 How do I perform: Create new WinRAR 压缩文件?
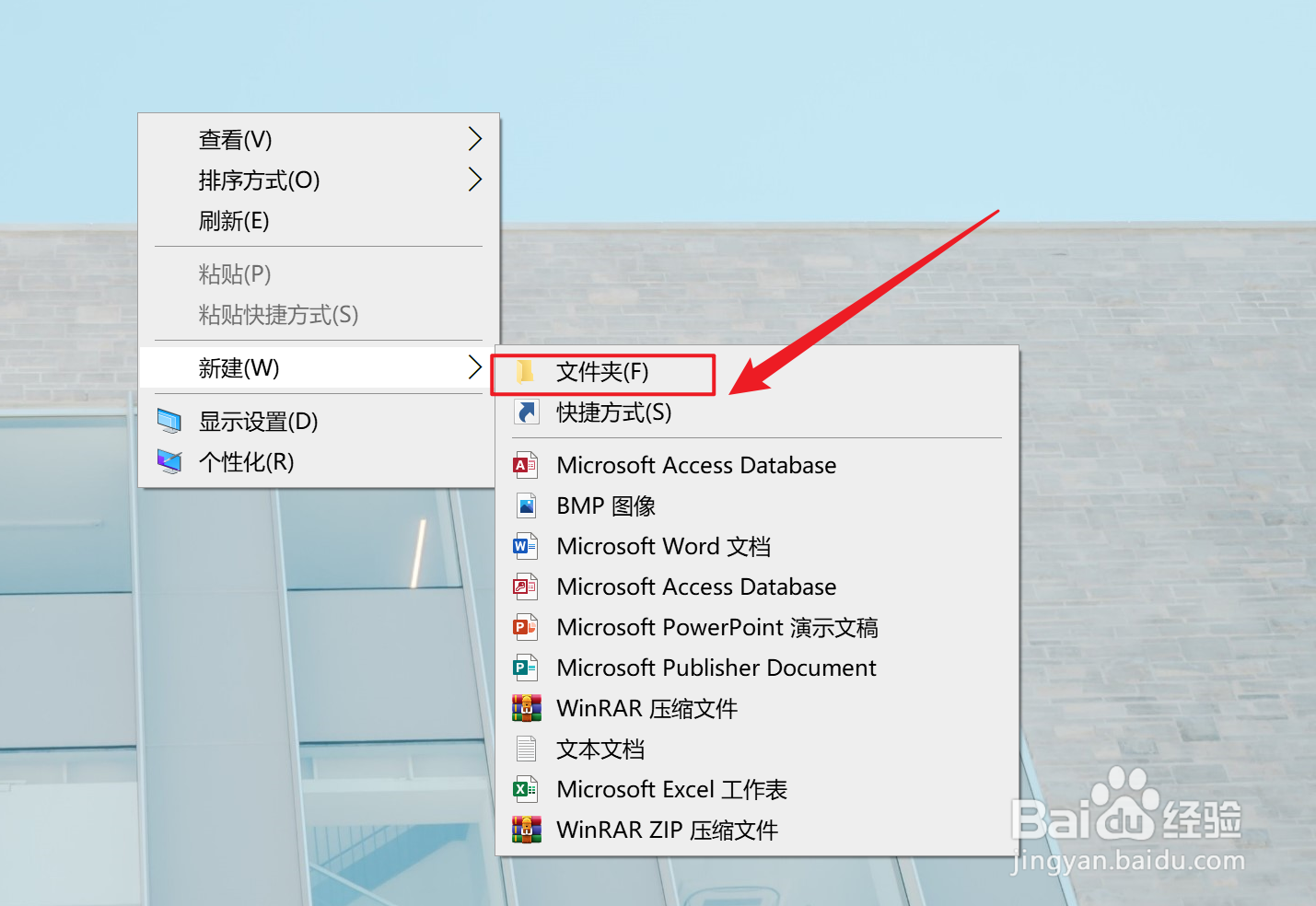pyautogui.click(x=757, y=708)
